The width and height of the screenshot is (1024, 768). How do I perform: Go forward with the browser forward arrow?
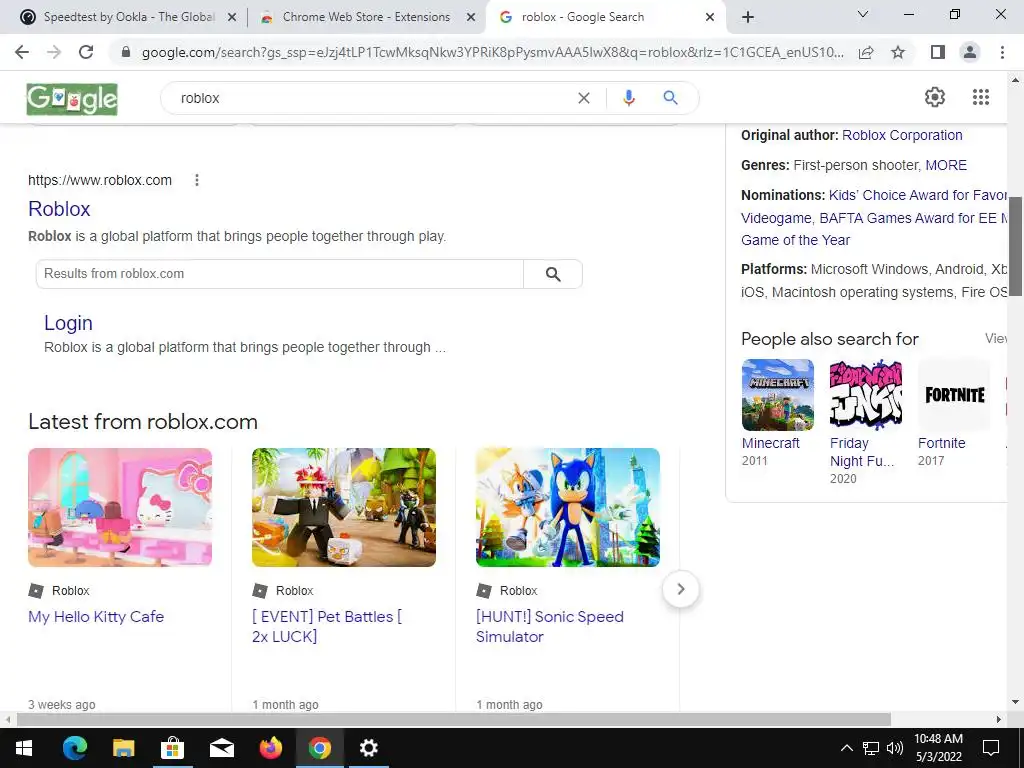pos(54,52)
